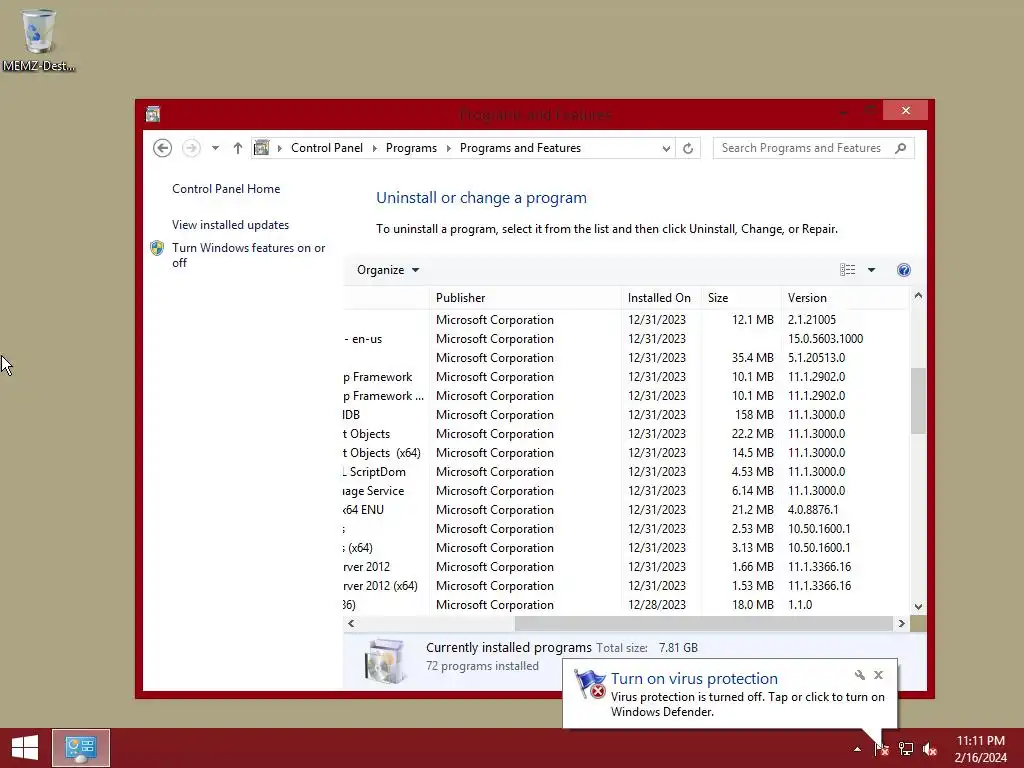
Task: Open the address bar history dropdown
Action: pyautogui.click(x=665, y=148)
